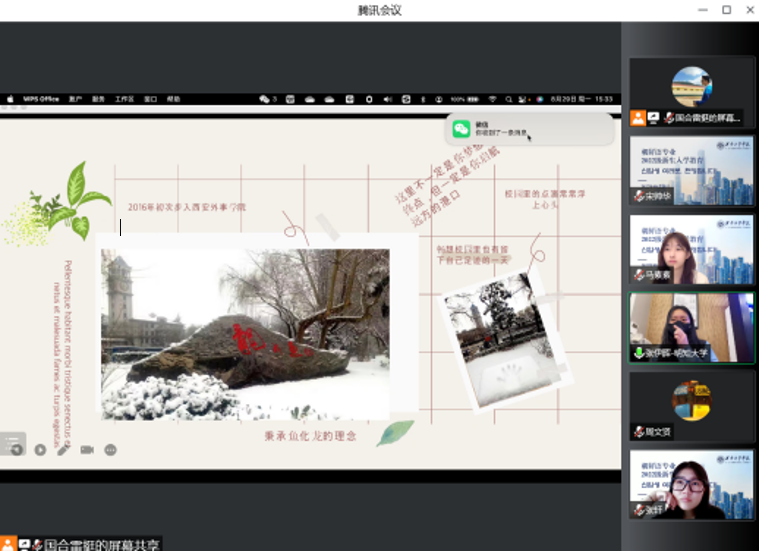Click the snowy stone photo on the slide

click(245, 333)
